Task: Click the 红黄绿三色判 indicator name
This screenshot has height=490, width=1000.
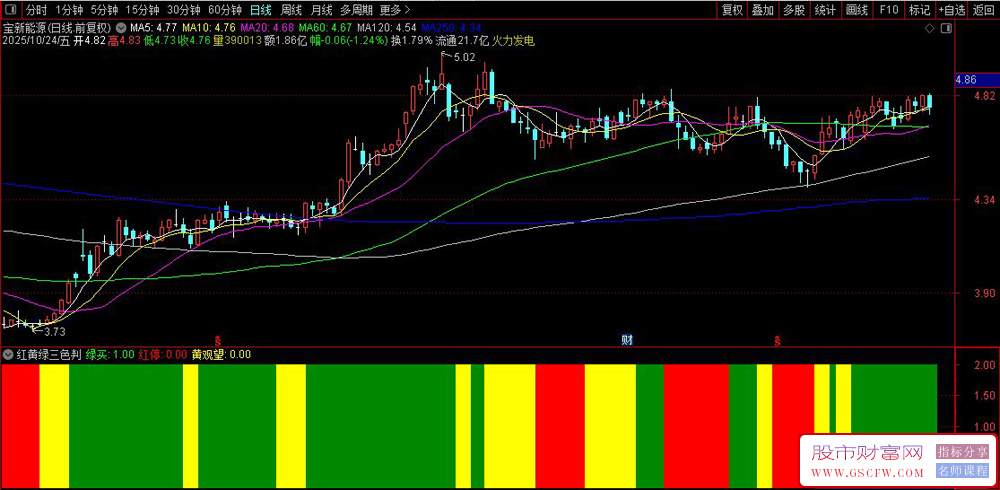Action: [48, 355]
